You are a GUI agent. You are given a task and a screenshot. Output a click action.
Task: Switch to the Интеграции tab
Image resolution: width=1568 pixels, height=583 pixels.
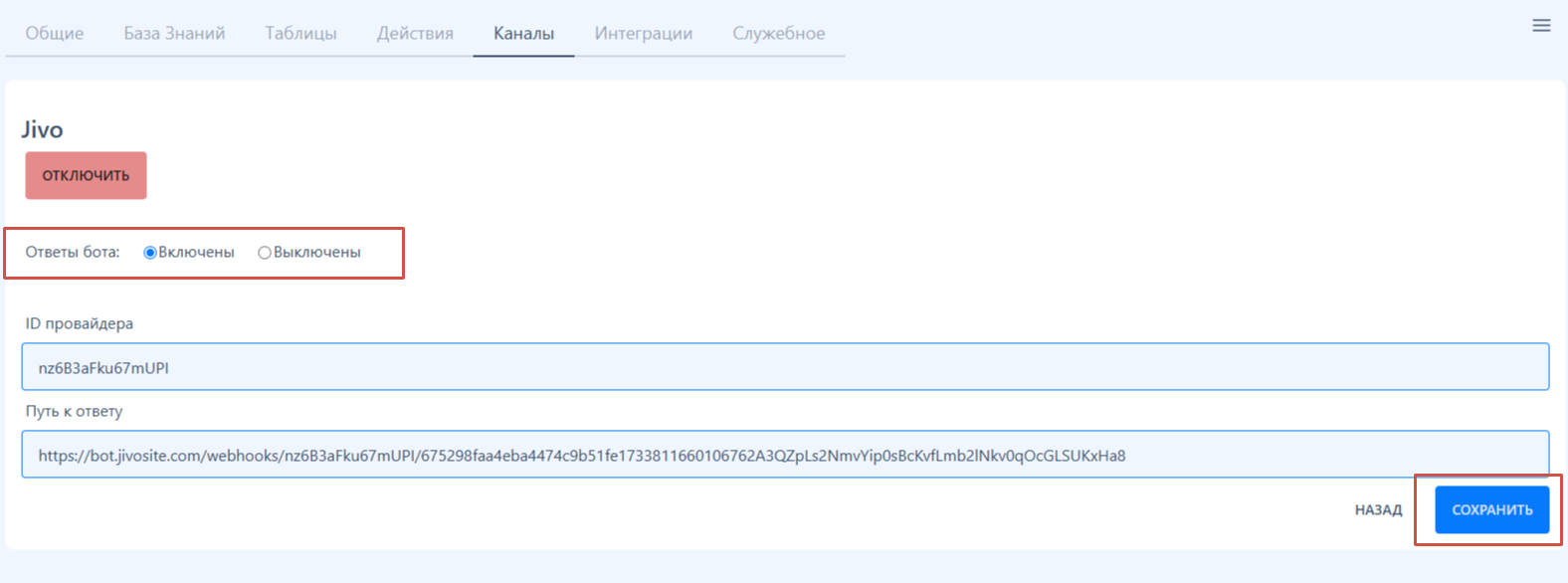[x=644, y=33]
